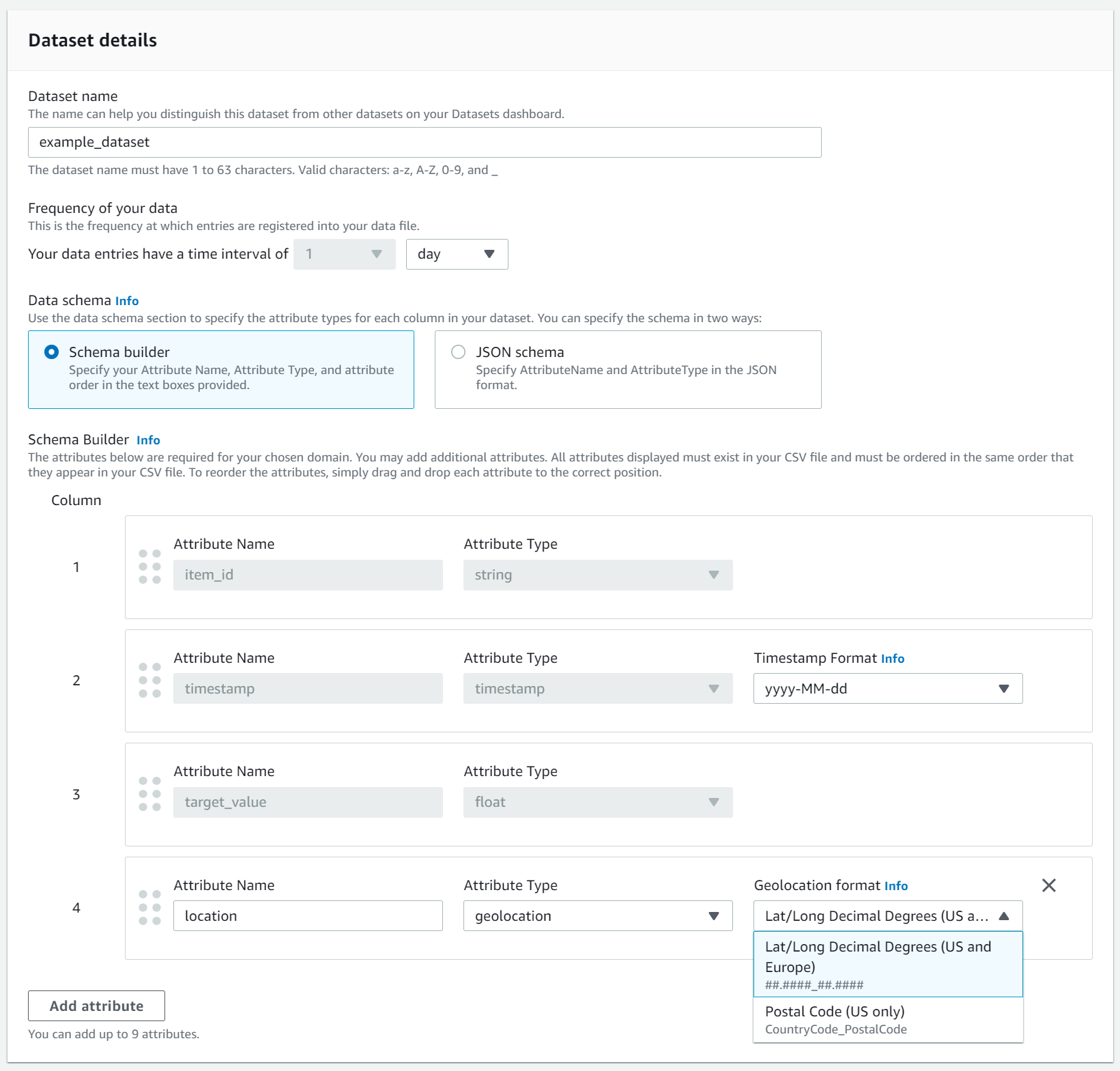Click the Add attribute button
The image size is (1120, 1071).
96,1005
